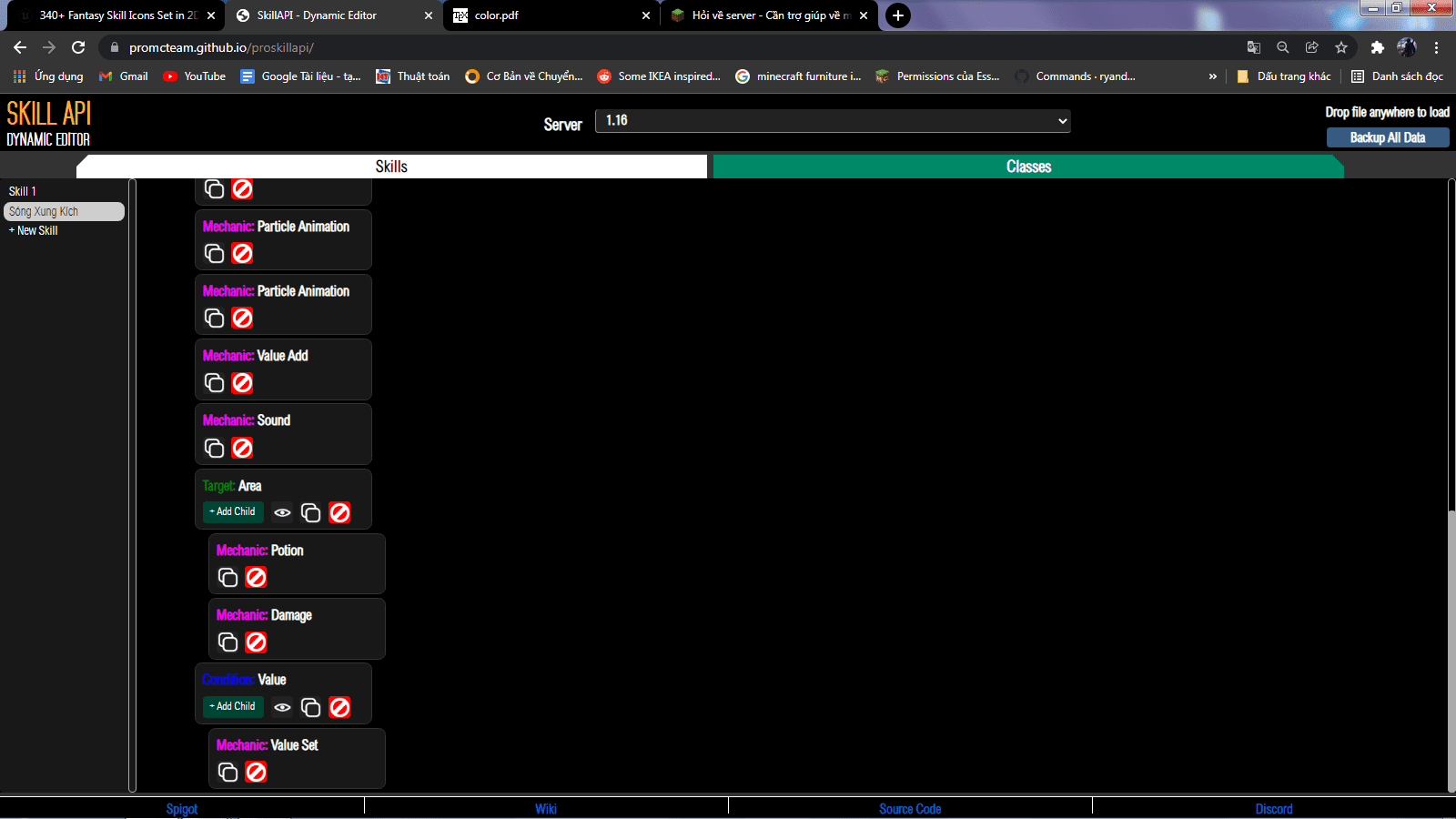Viewport: 1456px width, 819px height.
Task: Delete the Potion mechanic
Action: pyautogui.click(x=257, y=578)
